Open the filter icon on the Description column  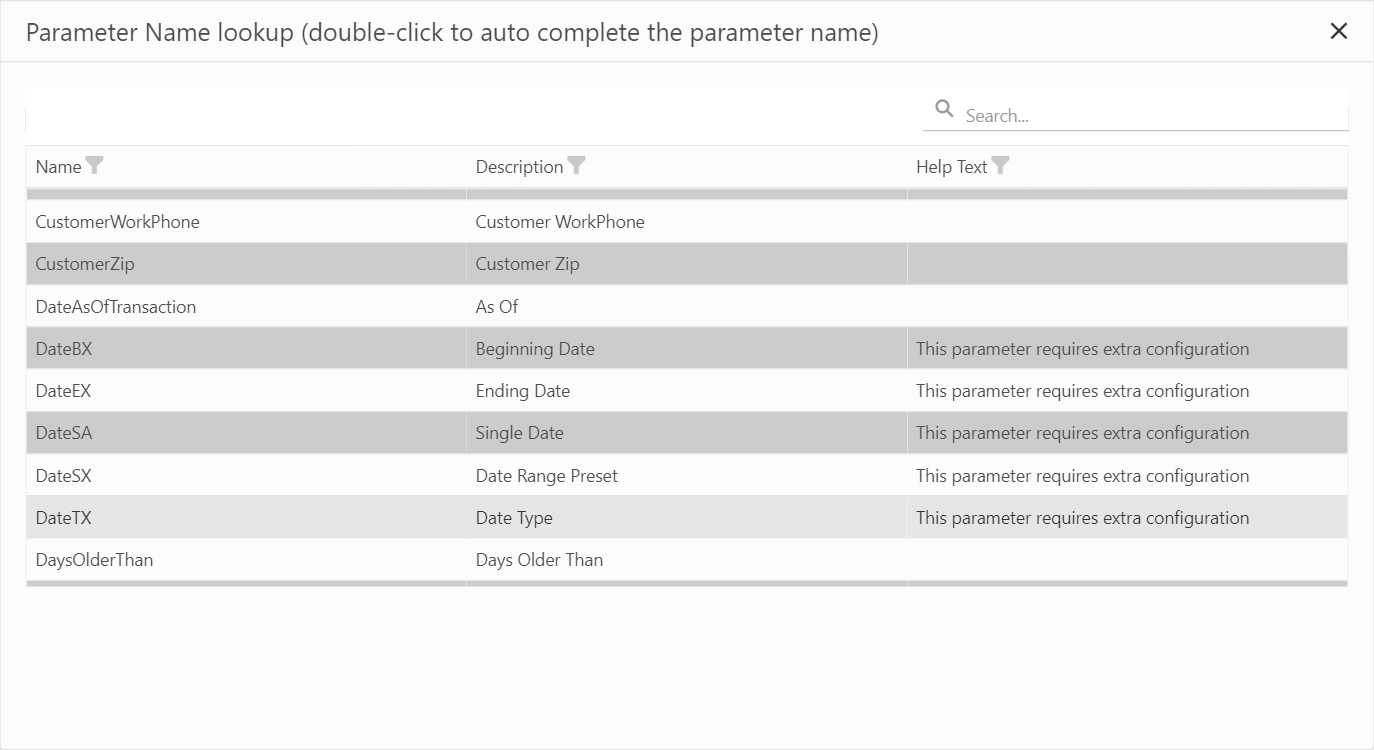pyautogui.click(x=577, y=165)
